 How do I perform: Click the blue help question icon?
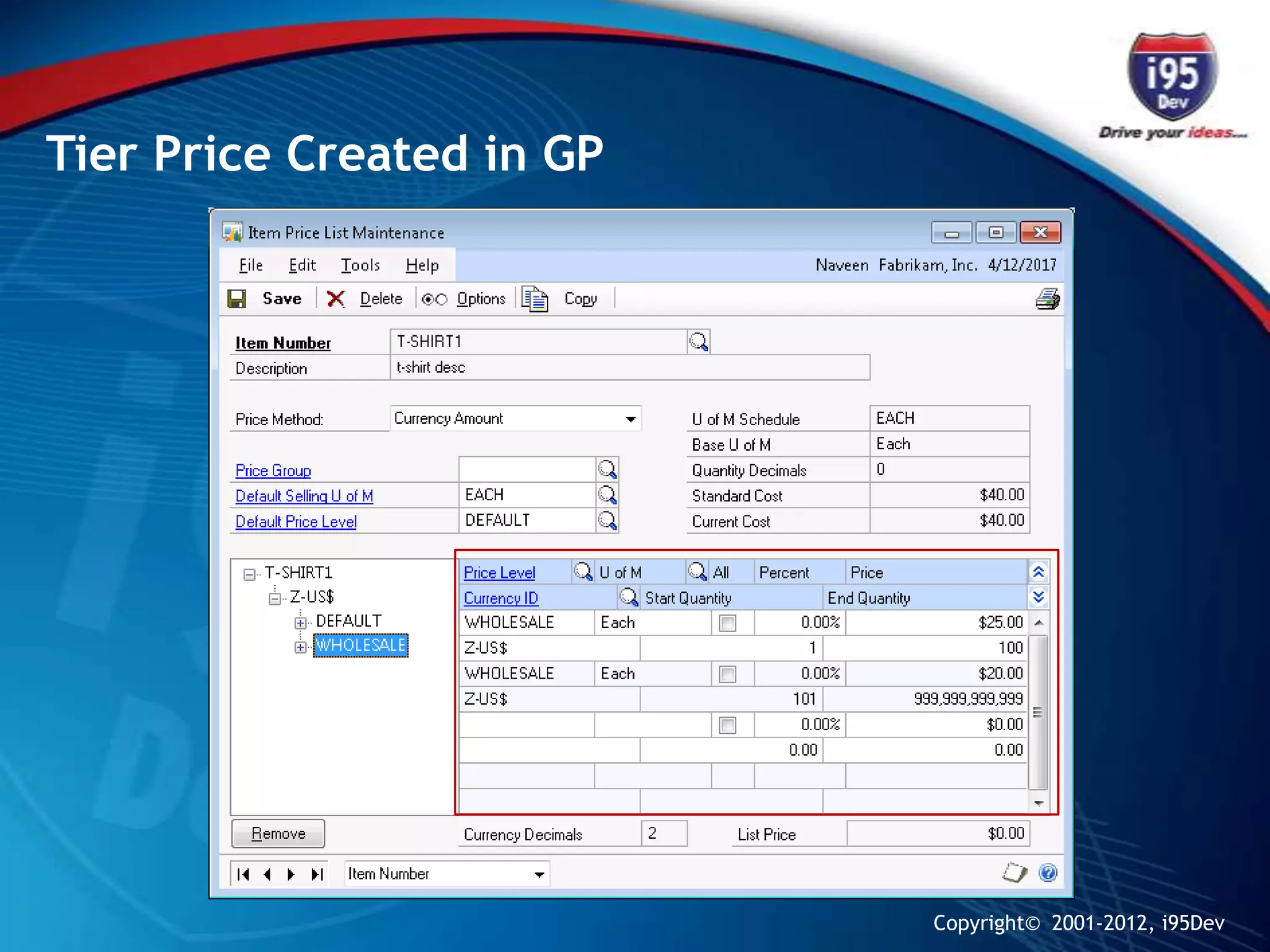(1048, 873)
